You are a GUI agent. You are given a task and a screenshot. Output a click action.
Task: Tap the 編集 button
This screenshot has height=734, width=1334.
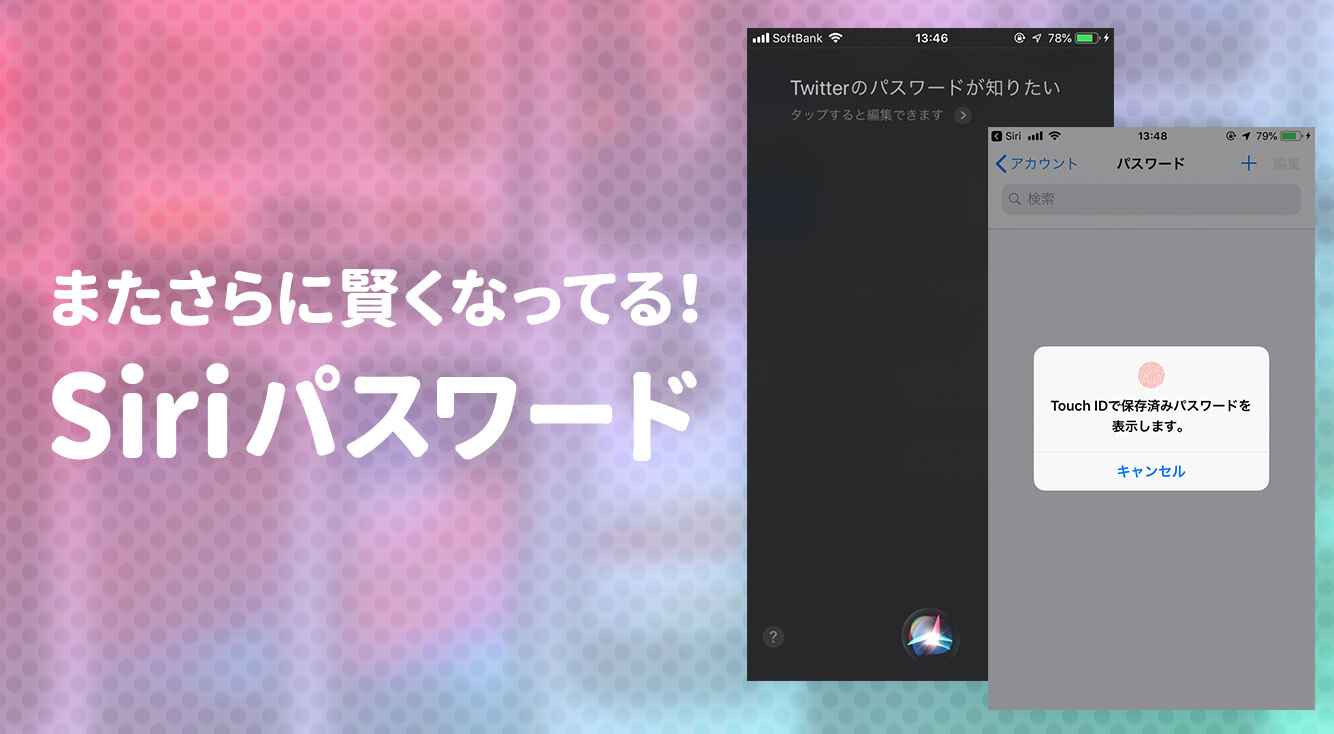[1287, 164]
